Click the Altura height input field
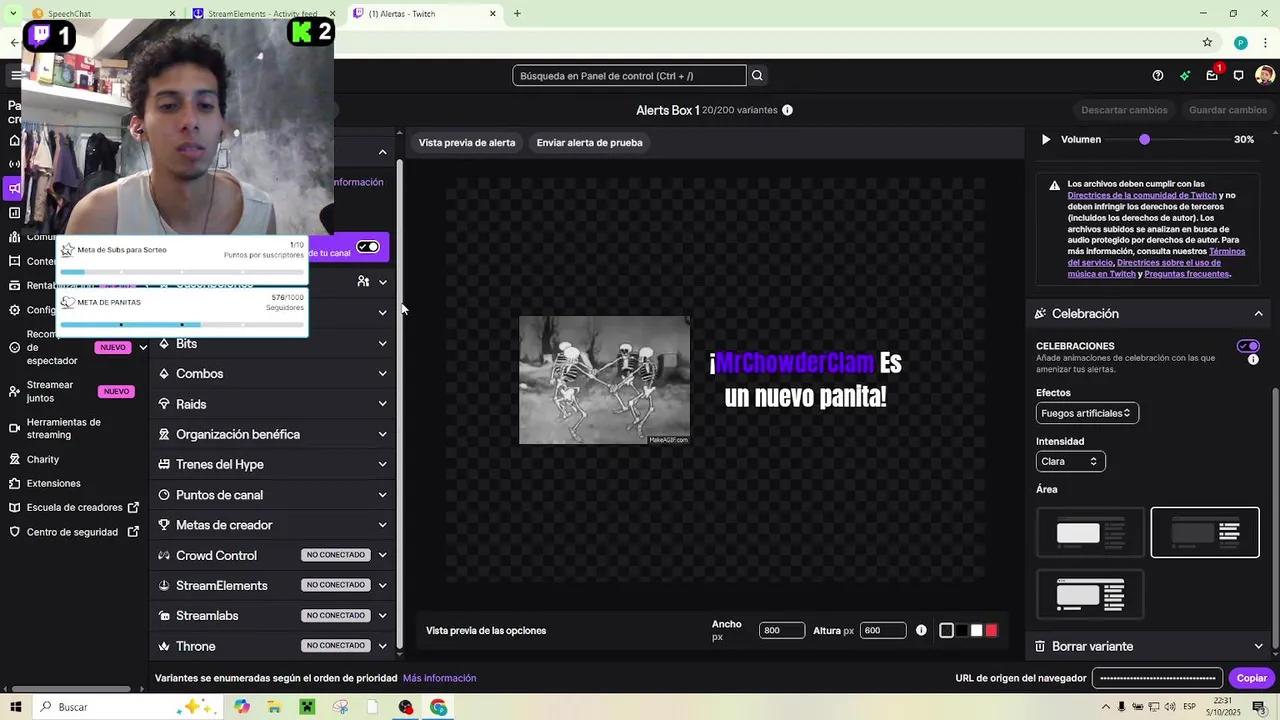This screenshot has height=720, width=1280. coord(883,631)
